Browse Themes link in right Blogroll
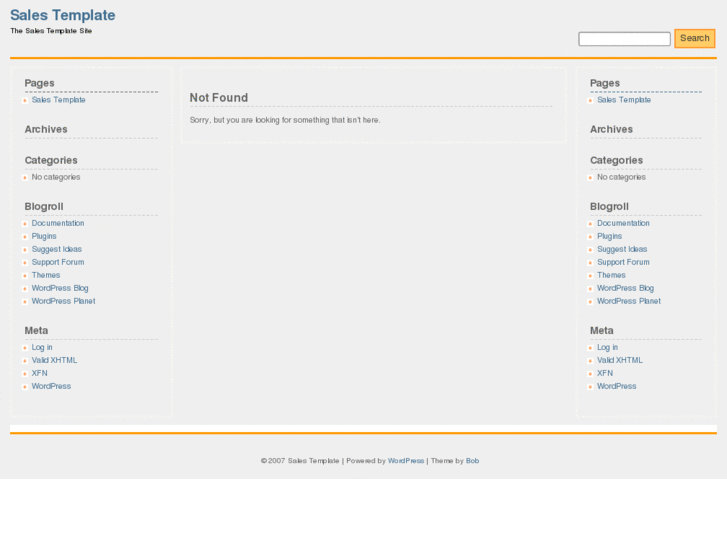Viewport: 727px width, 545px height. tap(611, 275)
